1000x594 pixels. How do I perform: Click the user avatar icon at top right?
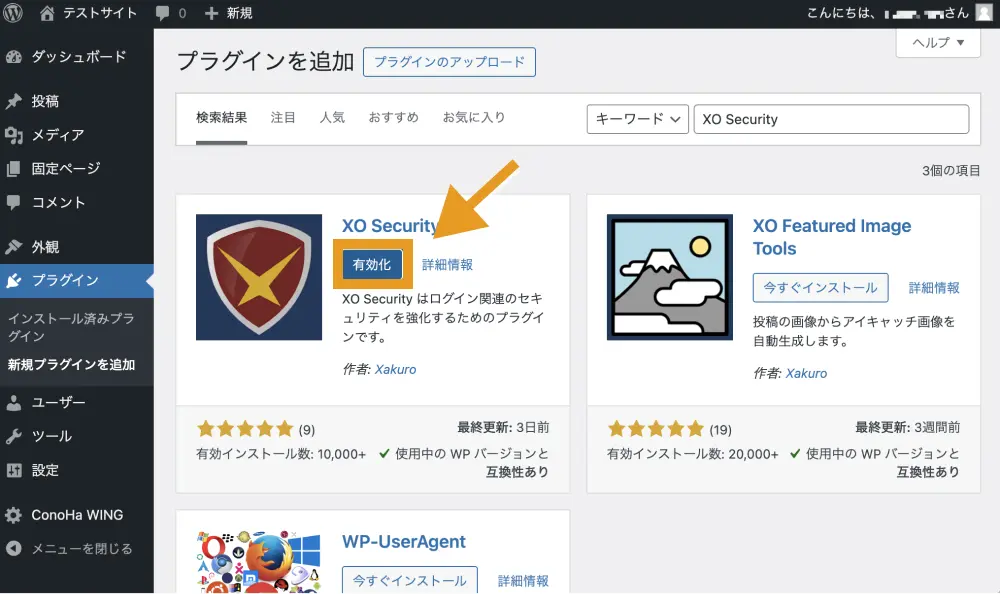pyautogui.click(x=985, y=13)
